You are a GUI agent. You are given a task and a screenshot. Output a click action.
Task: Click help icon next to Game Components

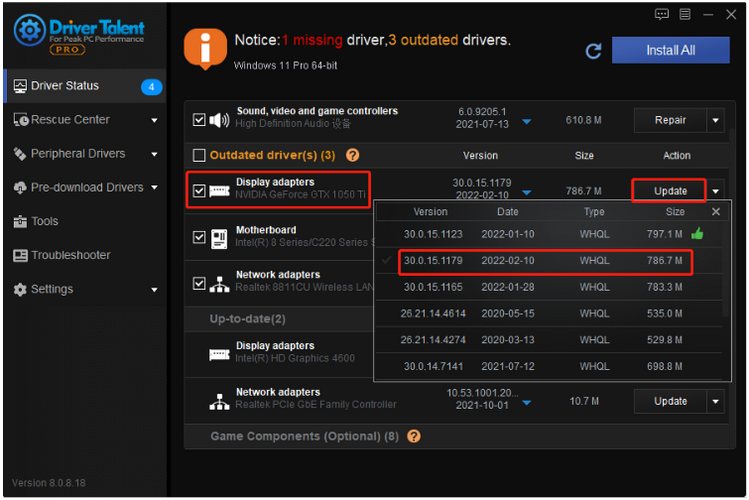(414, 436)
